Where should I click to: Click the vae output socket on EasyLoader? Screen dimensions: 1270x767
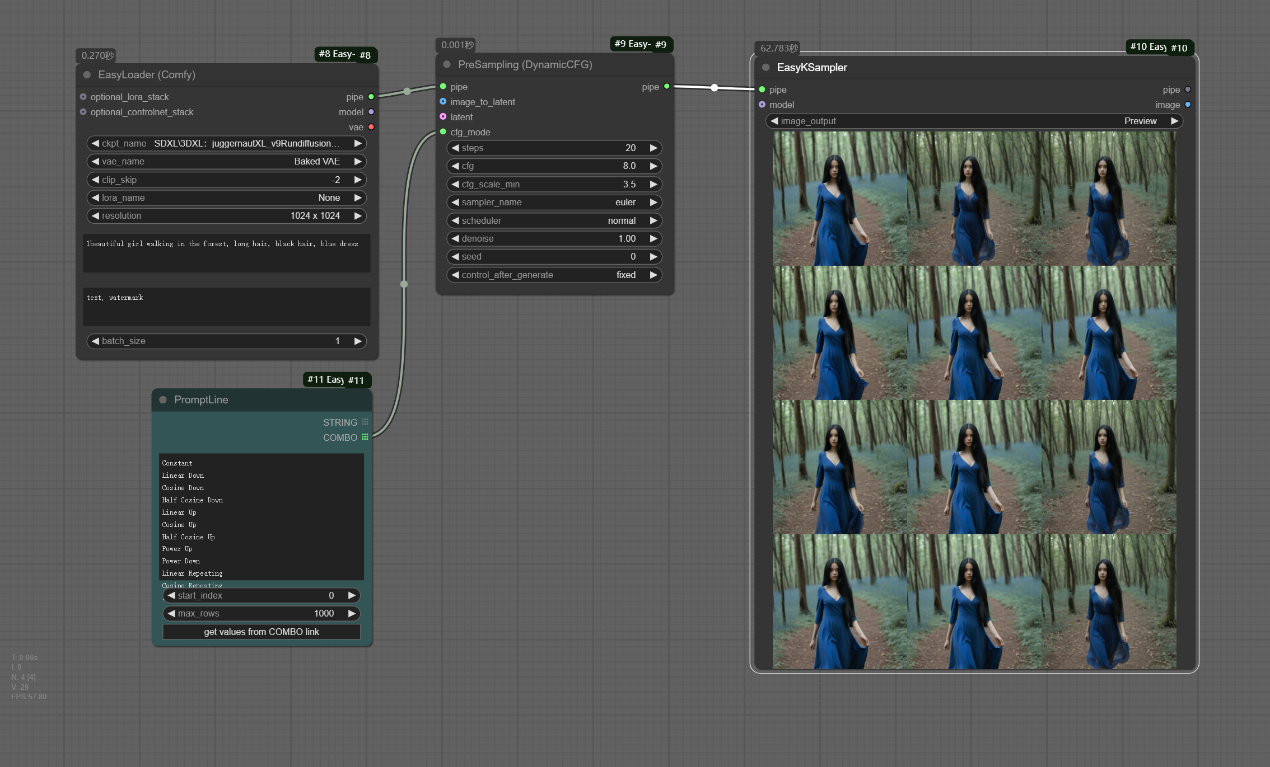pos(371,127)
